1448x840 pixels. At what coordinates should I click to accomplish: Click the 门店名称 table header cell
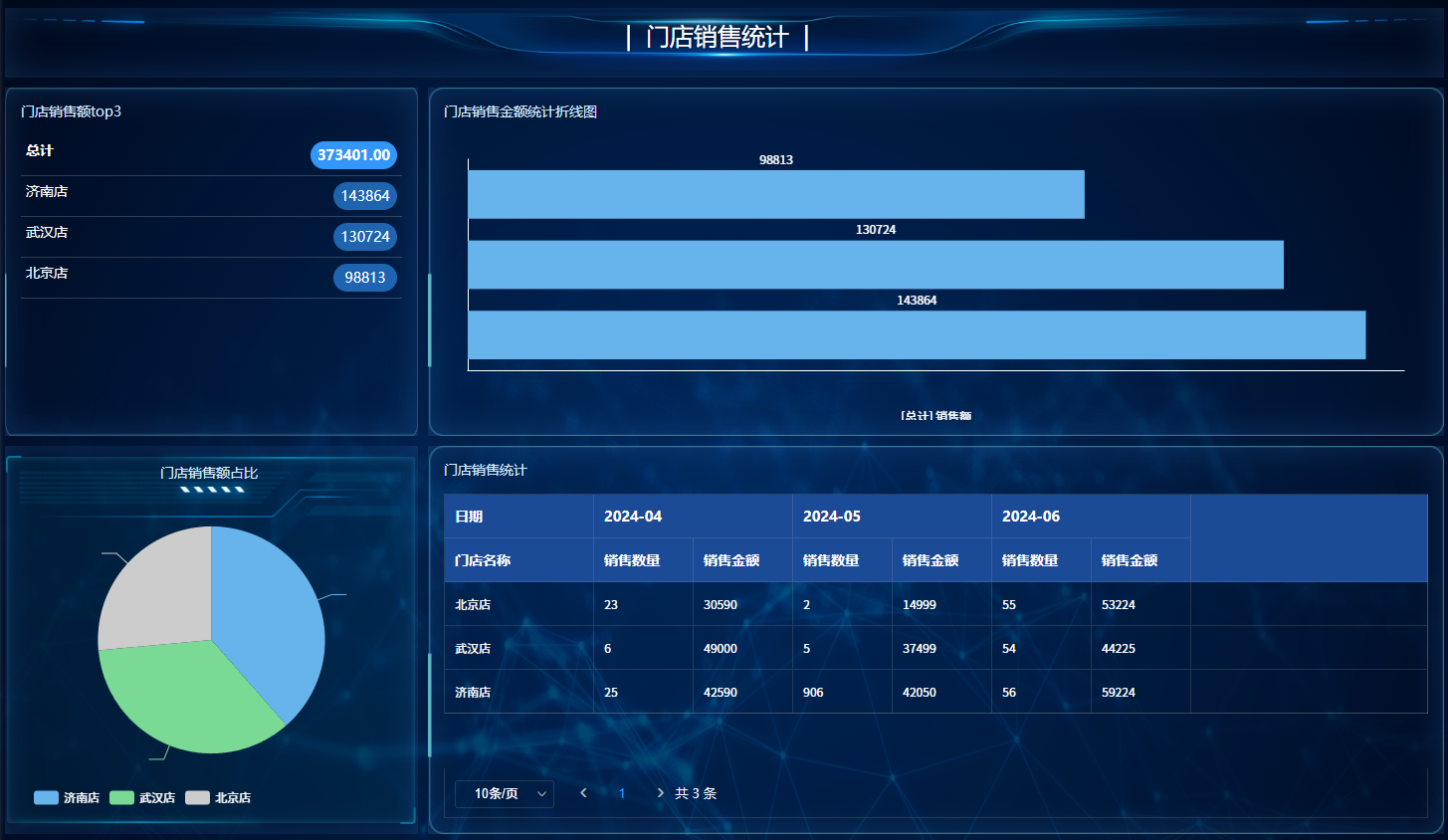483,560
